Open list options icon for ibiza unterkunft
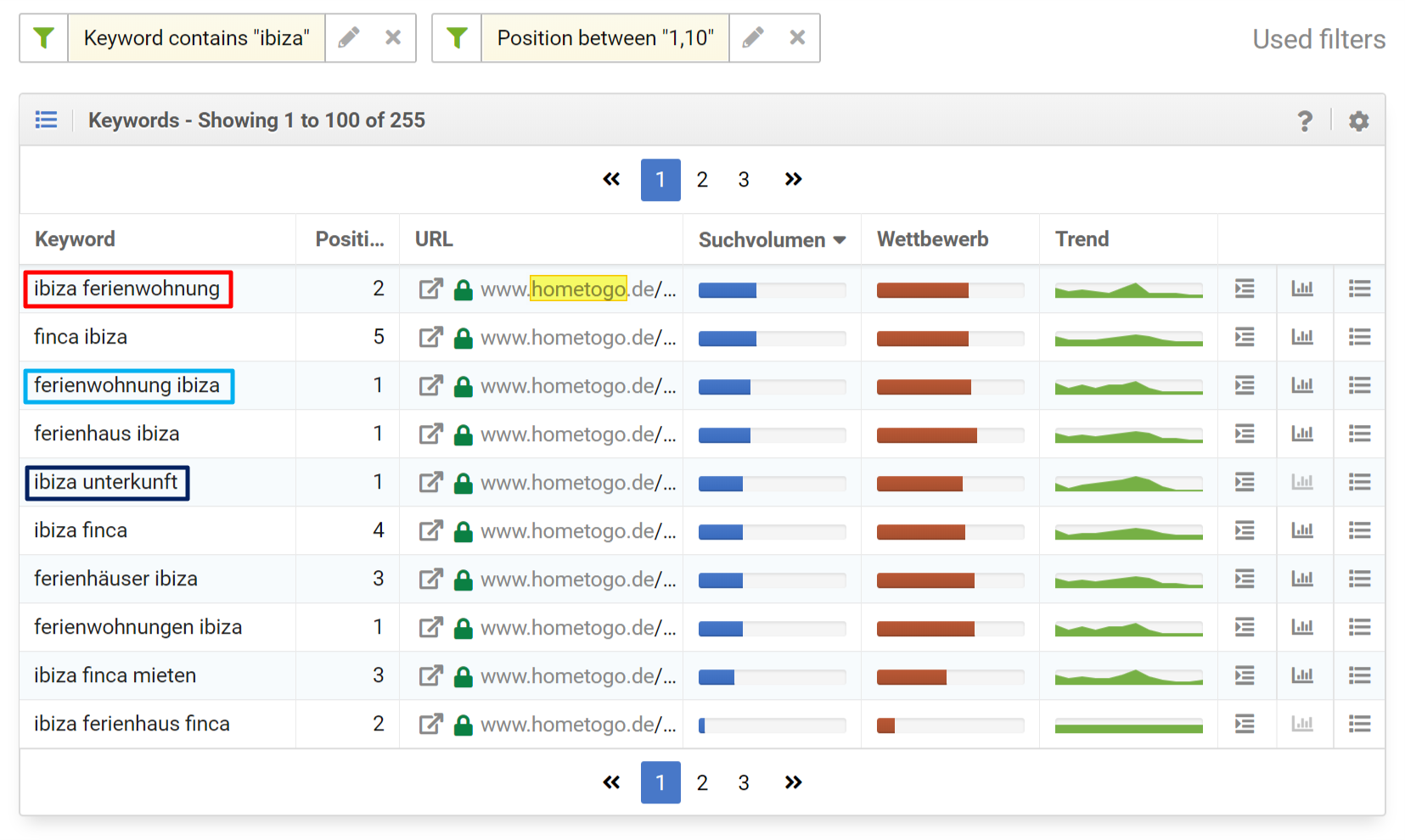This screenshot has width=1405, height=840. 1360,482
